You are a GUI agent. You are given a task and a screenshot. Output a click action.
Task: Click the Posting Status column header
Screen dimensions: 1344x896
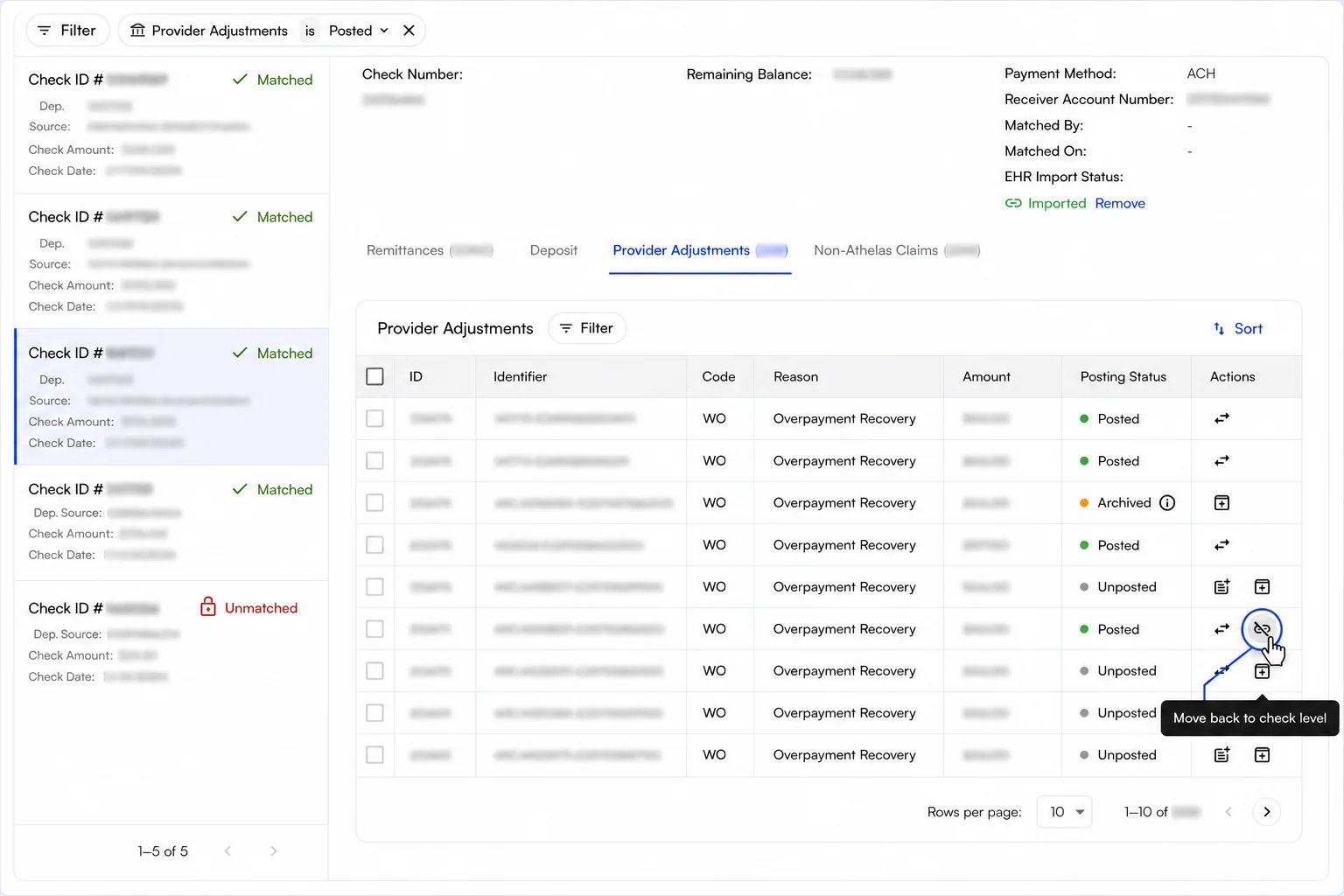coord(1123,376)
